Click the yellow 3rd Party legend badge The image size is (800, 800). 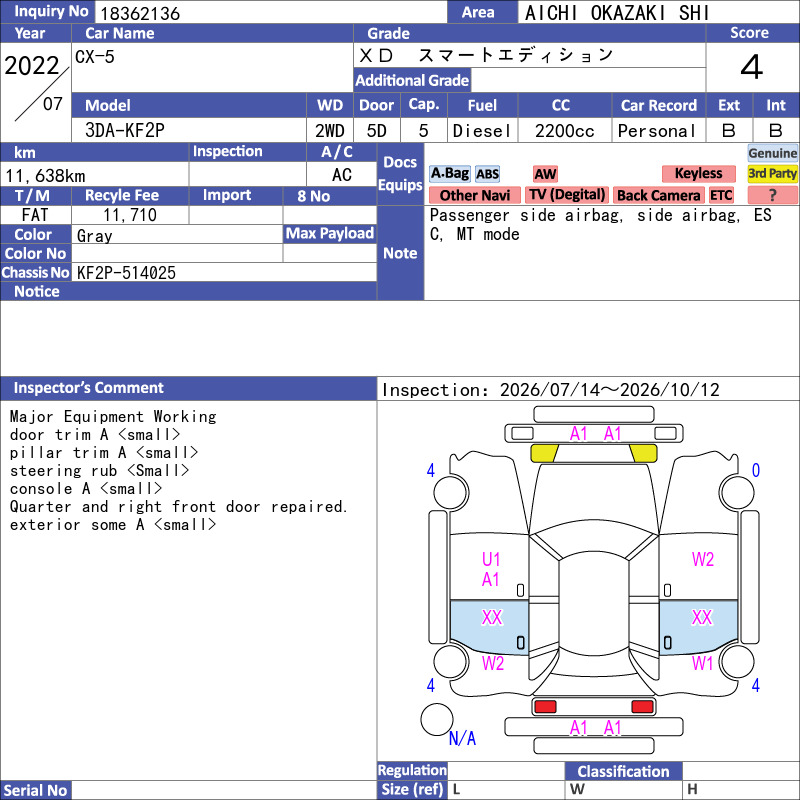[772, 173]
